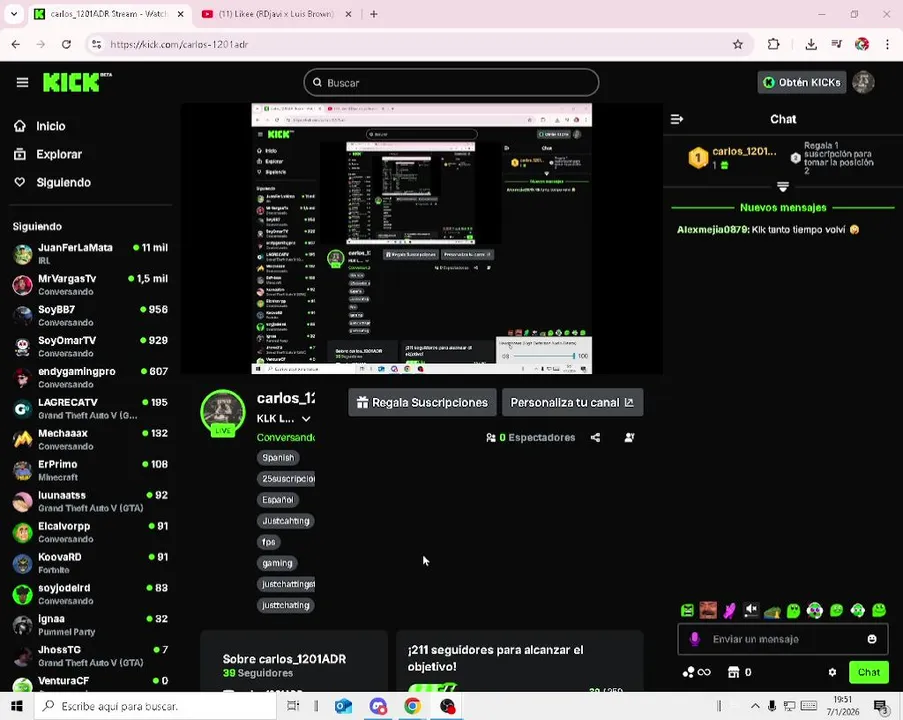Click the user icon next to share
The width and height of the screenshot is (903, 720).
pyautogui.click(x=629, y=438)
